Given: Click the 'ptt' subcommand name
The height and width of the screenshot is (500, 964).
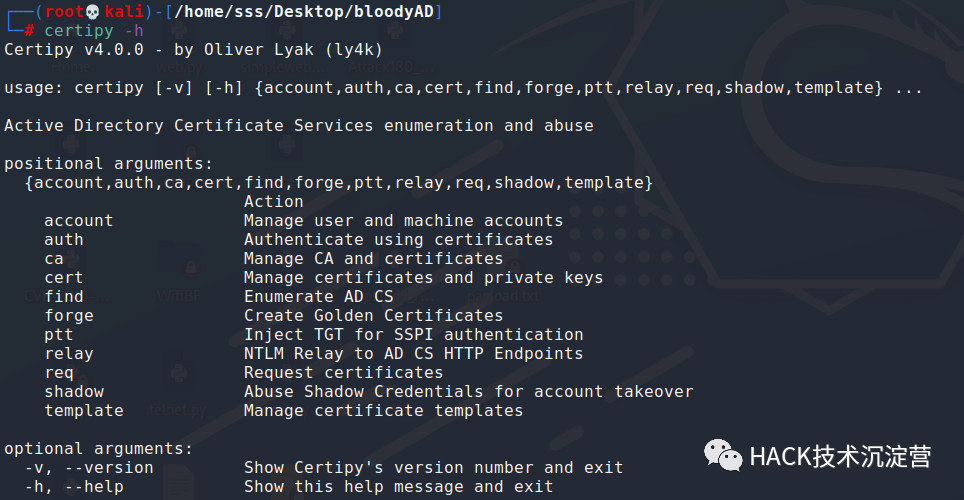Looking at the screenshot, I should coord(58,334).
